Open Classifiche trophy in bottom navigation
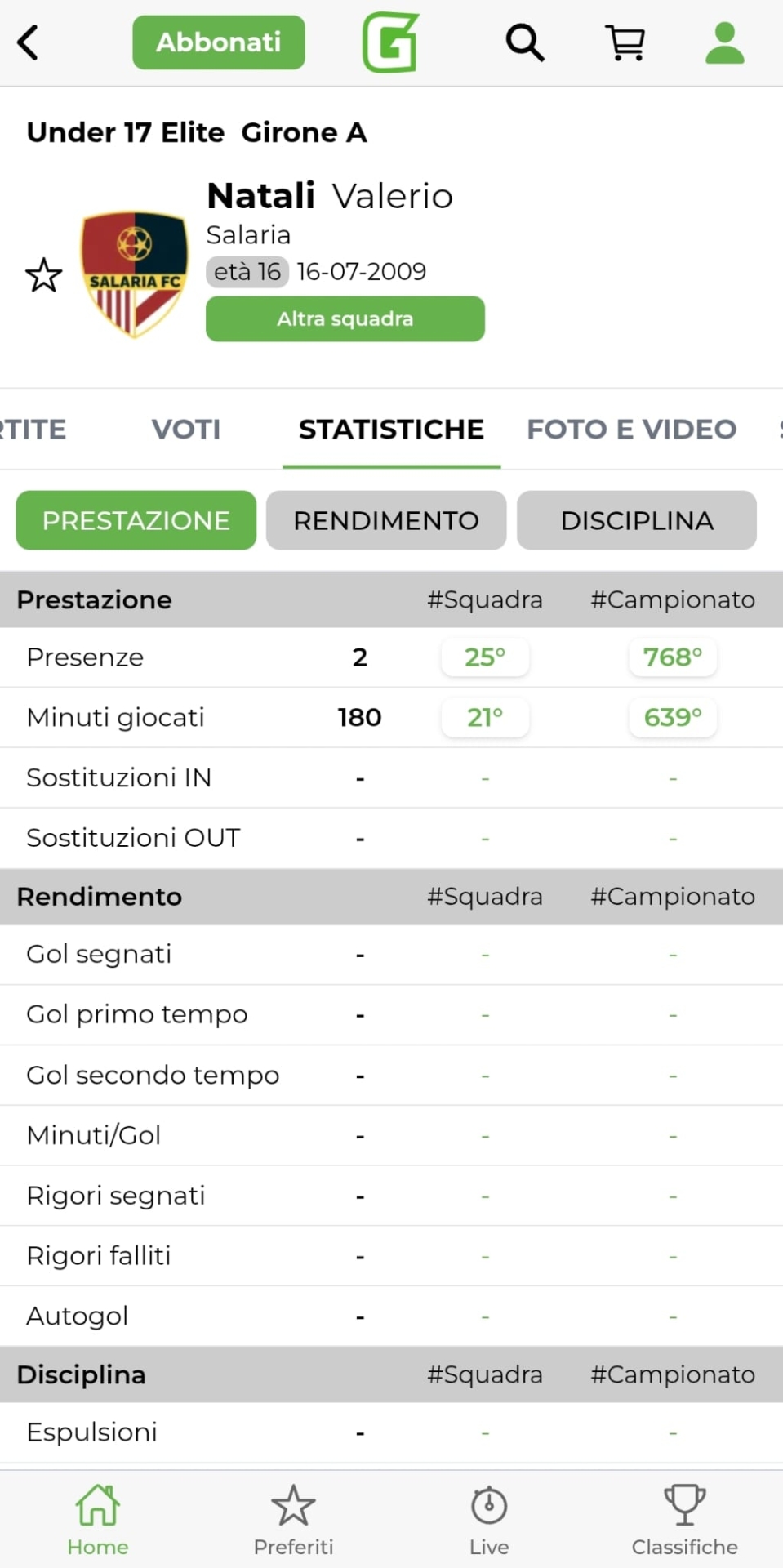The height and width of the screenshot is (1568, 783). point(684,1519)
